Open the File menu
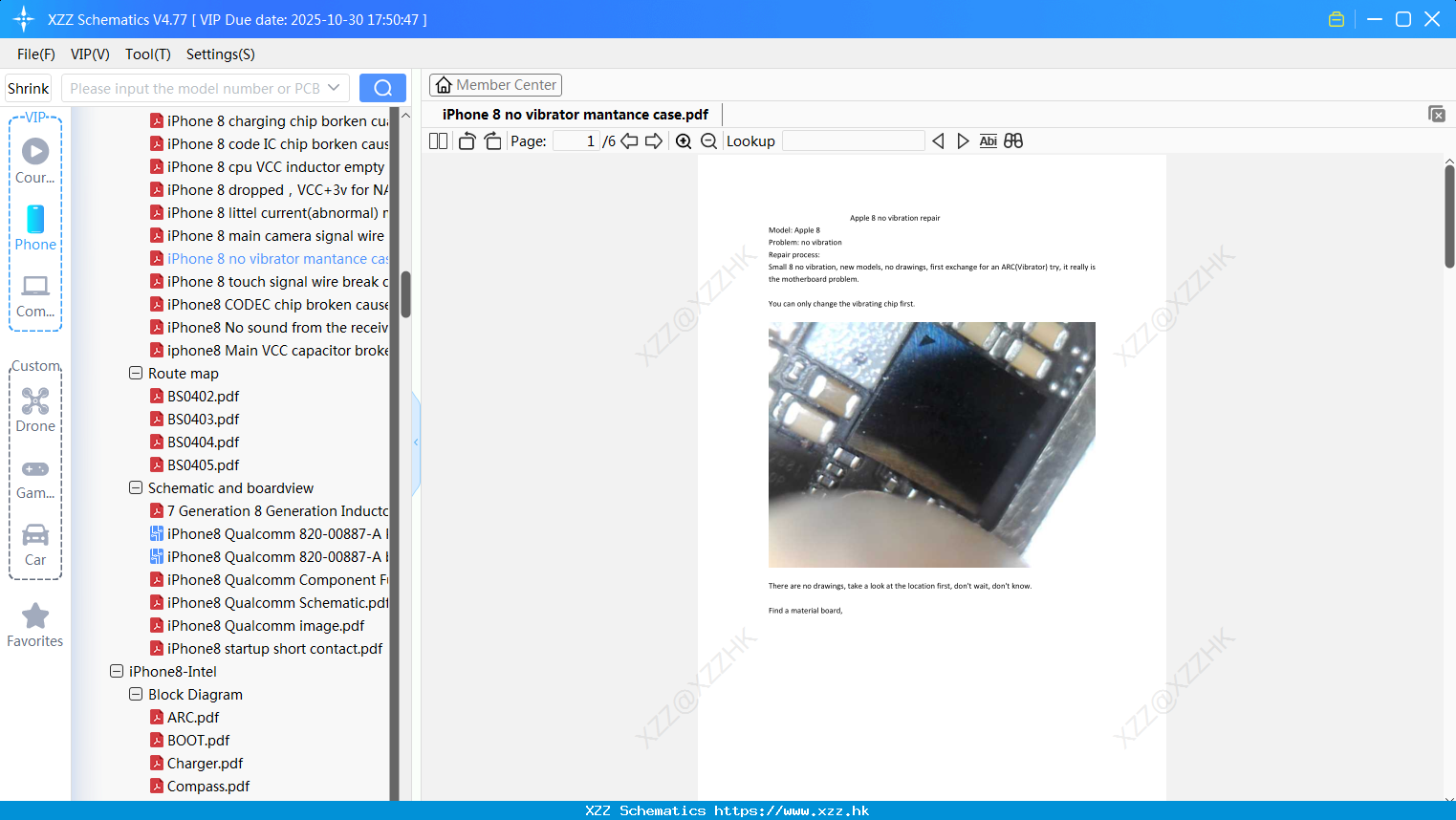This screenshot has height=820, width=1456. 36,54
